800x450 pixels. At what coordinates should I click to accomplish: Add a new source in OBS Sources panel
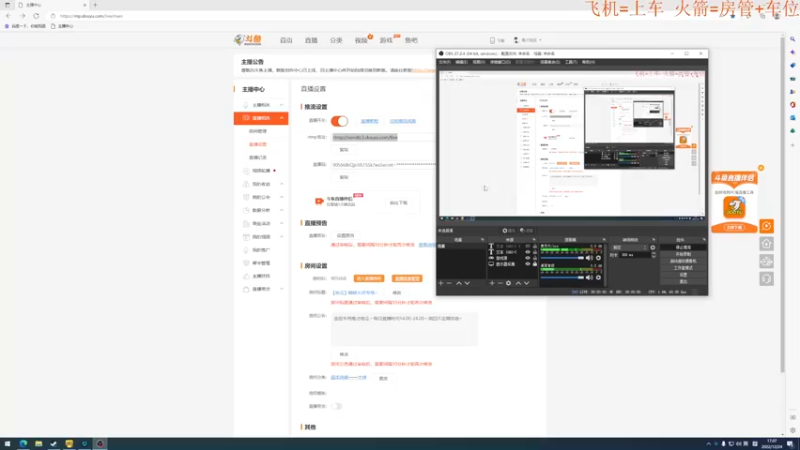point(492,283)
